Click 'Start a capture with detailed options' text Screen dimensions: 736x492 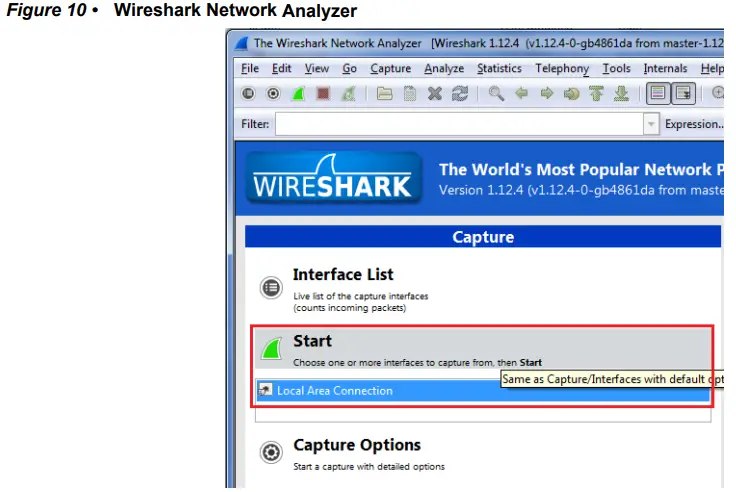click(369, 467)
